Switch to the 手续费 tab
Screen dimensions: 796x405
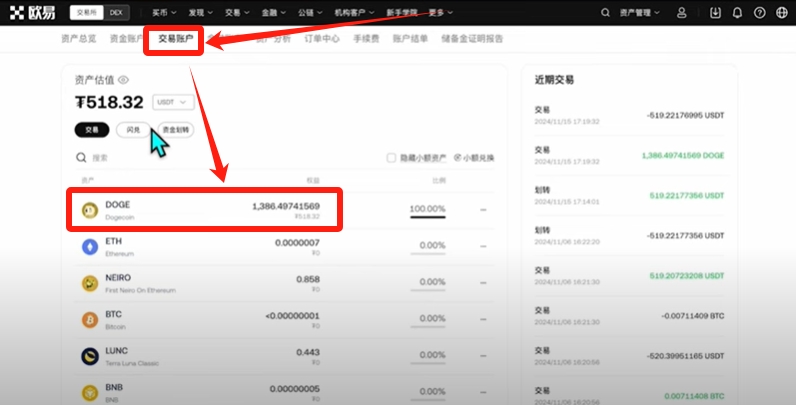[366, 39]
